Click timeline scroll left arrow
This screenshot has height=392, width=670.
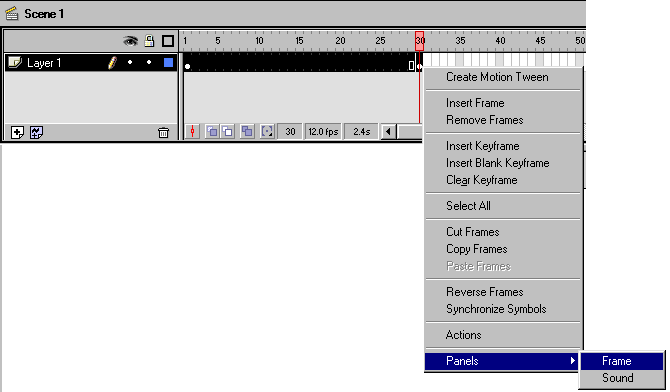coord(388,132)
